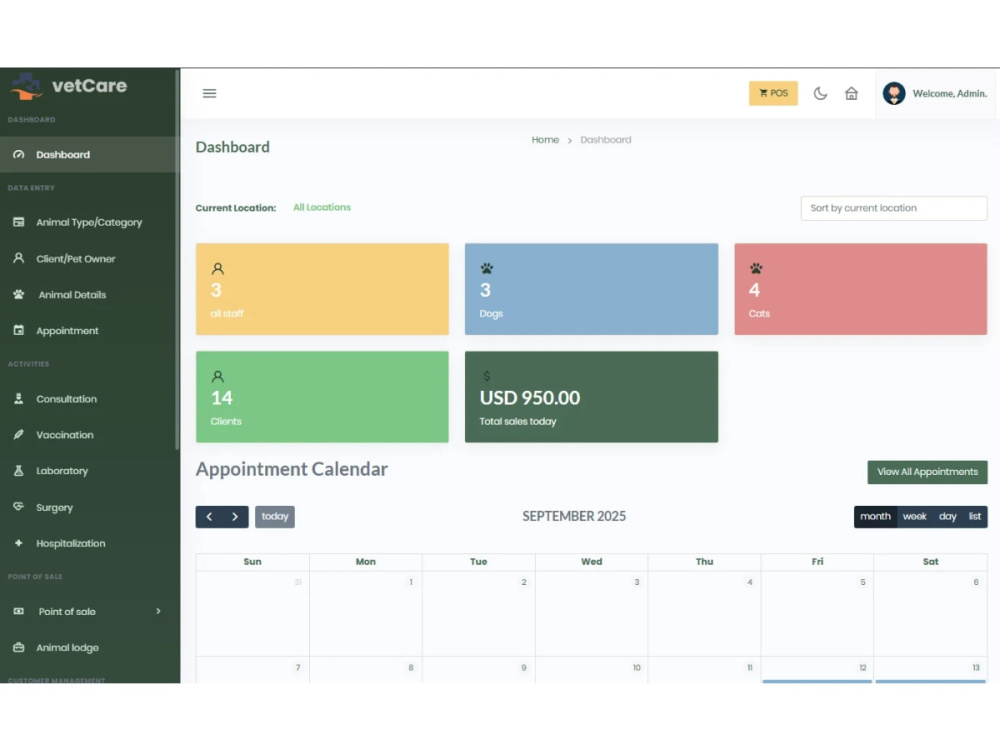Click the dollar icon on sales card
Viewport: 1000px width, 750px height.
pos(487,376)
